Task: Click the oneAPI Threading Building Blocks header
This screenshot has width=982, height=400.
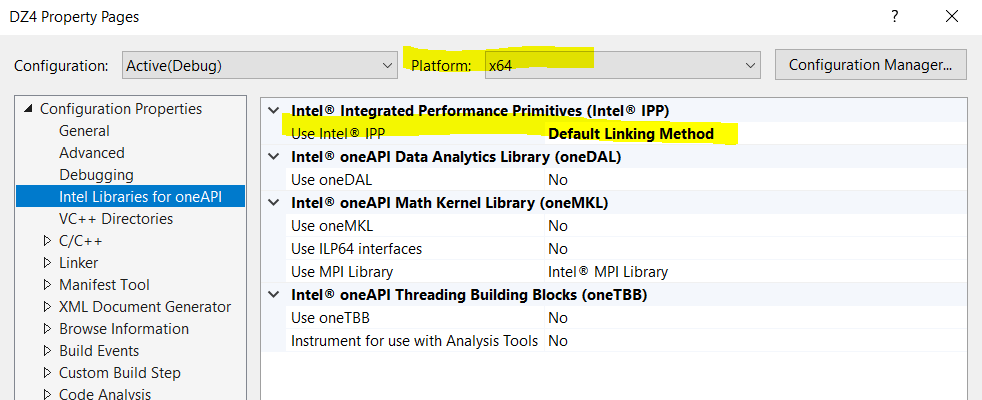Action: coord(469,295)
